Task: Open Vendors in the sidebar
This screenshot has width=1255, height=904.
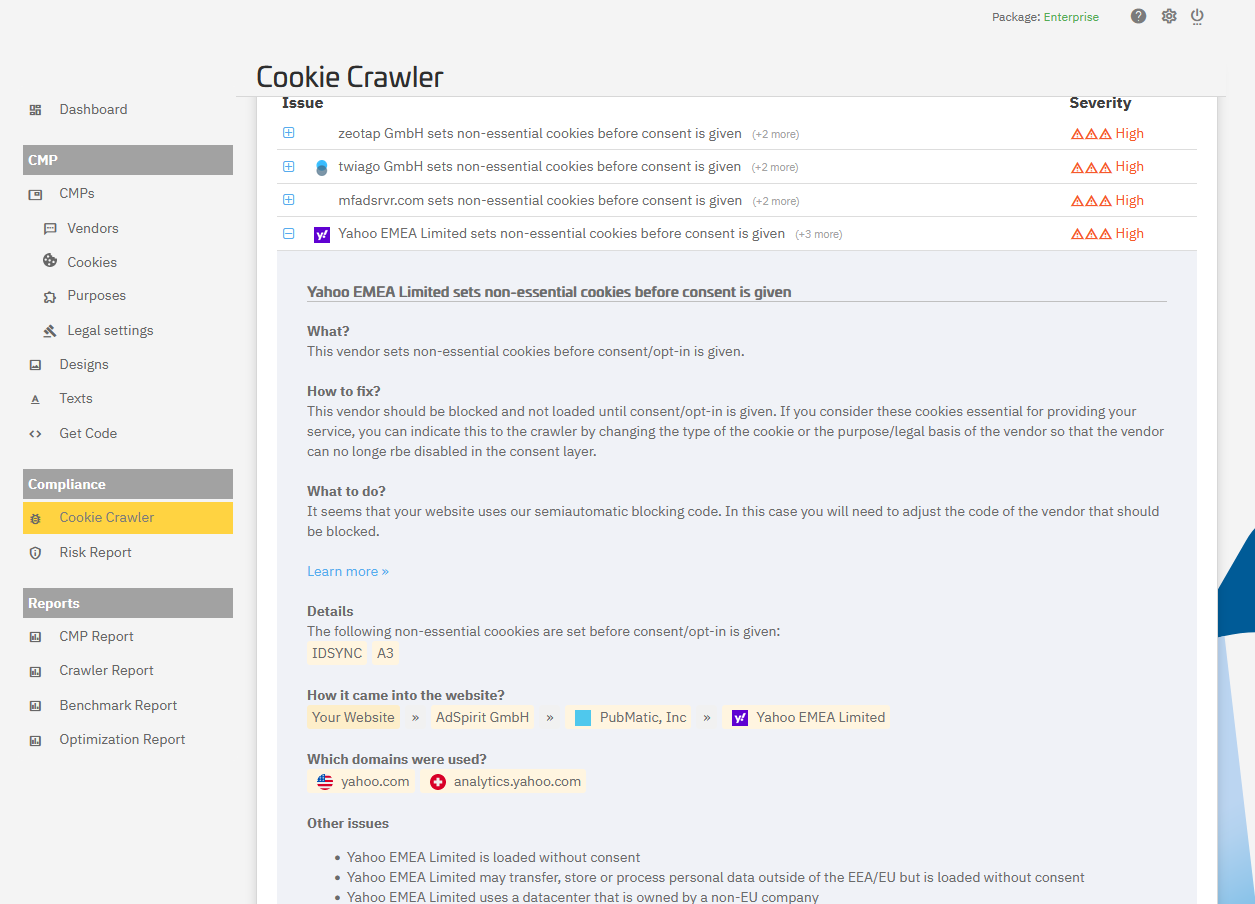Action: 93,228
